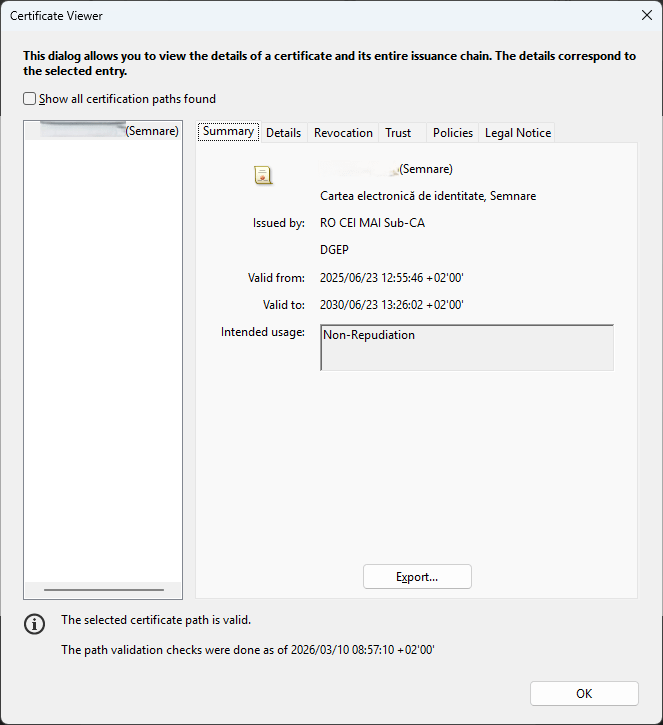The image size is (663, 725).
Task: Close the Certificate Viewer window
Action: point(645,16)
